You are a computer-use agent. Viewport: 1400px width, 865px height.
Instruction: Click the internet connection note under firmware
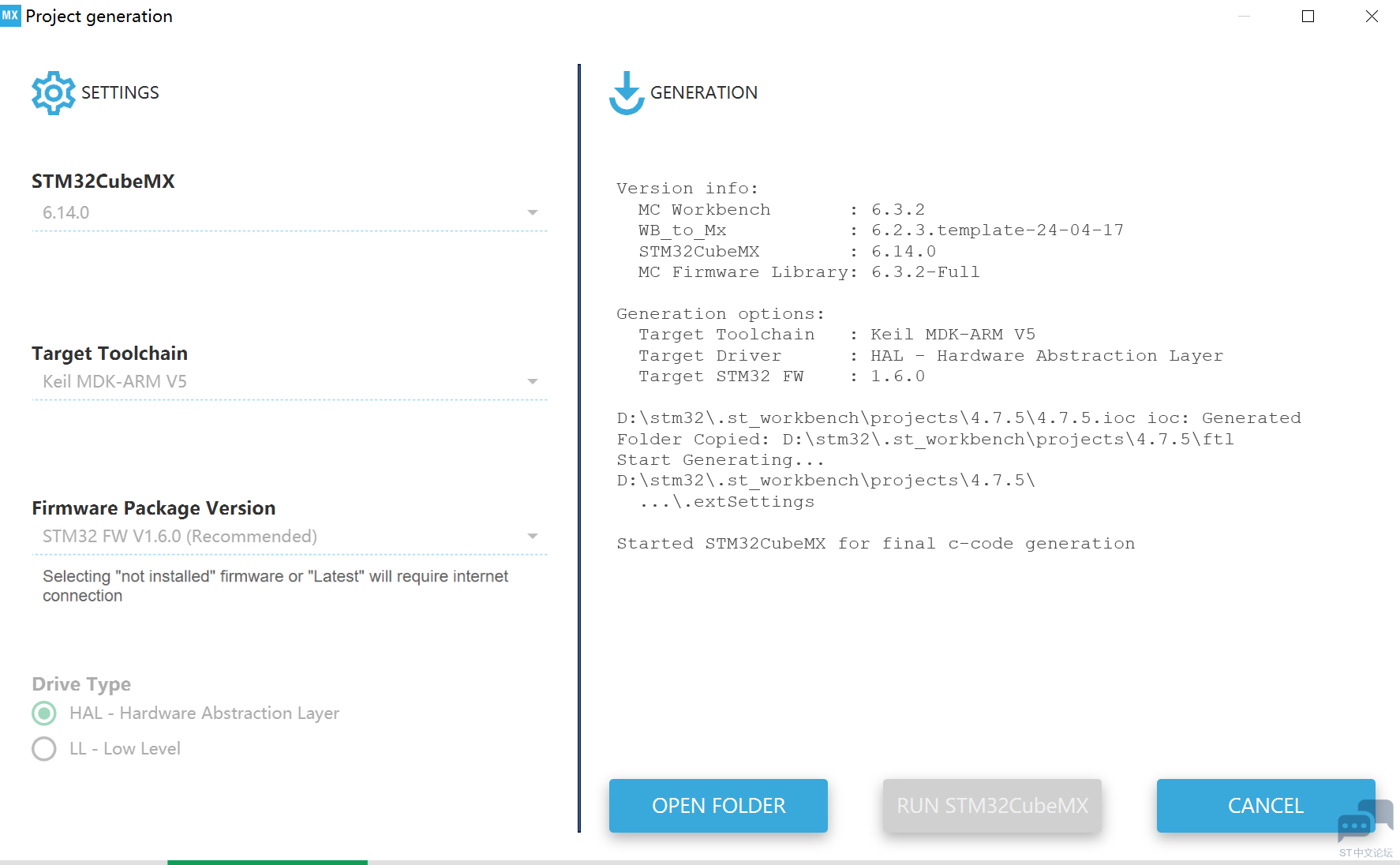click(x=275, y=586)
